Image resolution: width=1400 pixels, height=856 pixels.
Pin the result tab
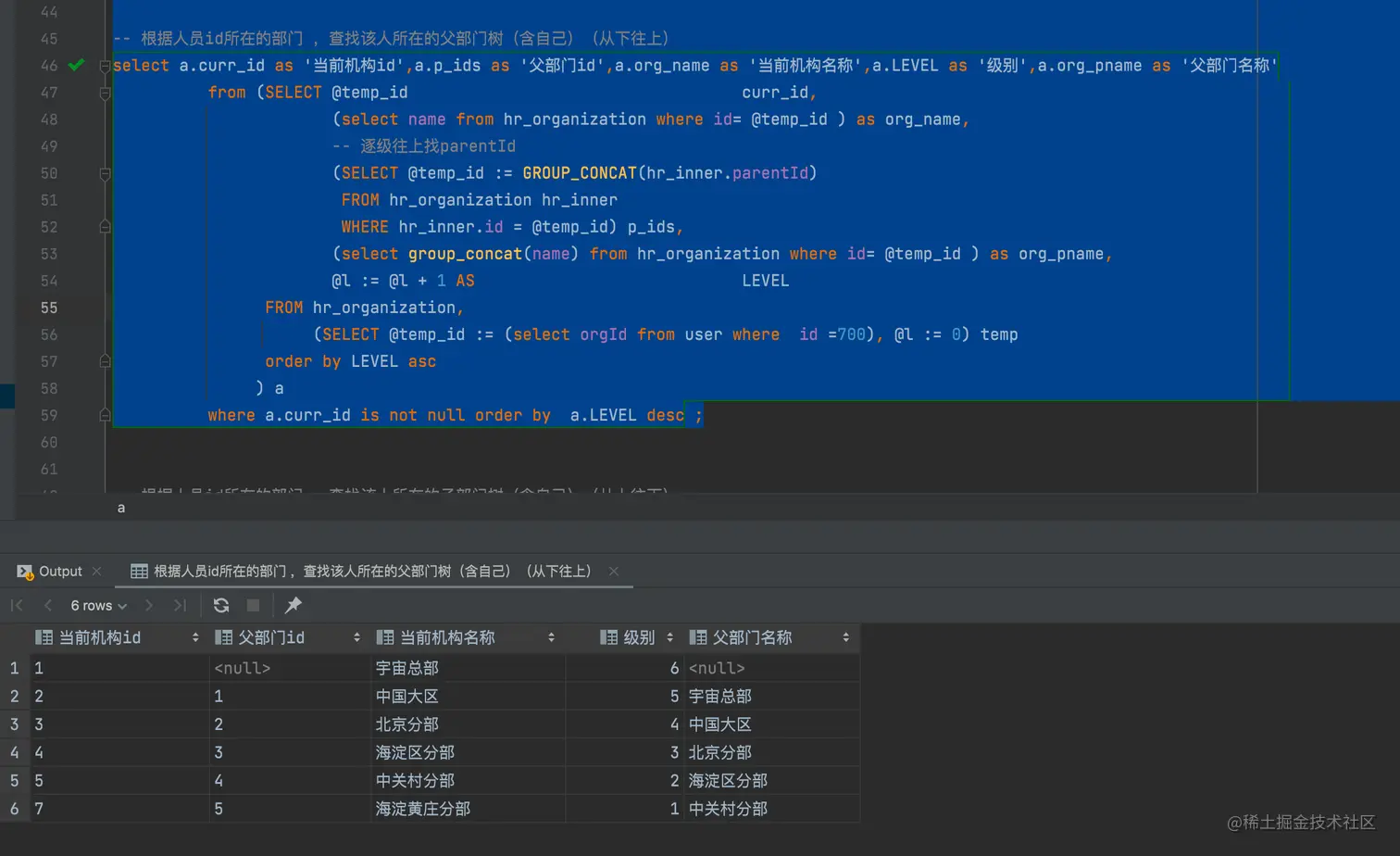(293, 605)
